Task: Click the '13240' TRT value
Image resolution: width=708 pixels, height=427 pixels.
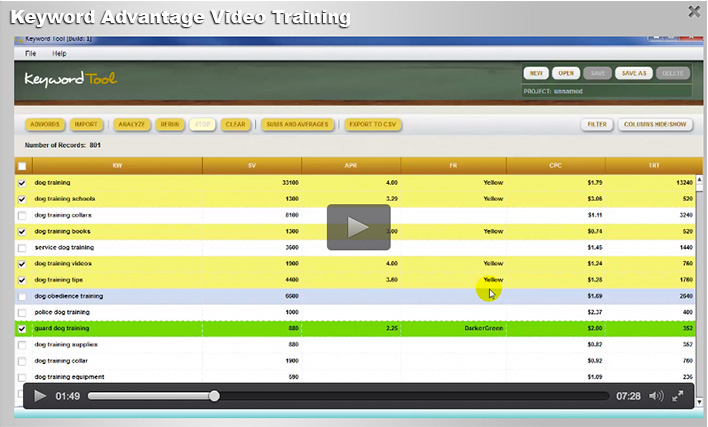Action: point(684,182)
